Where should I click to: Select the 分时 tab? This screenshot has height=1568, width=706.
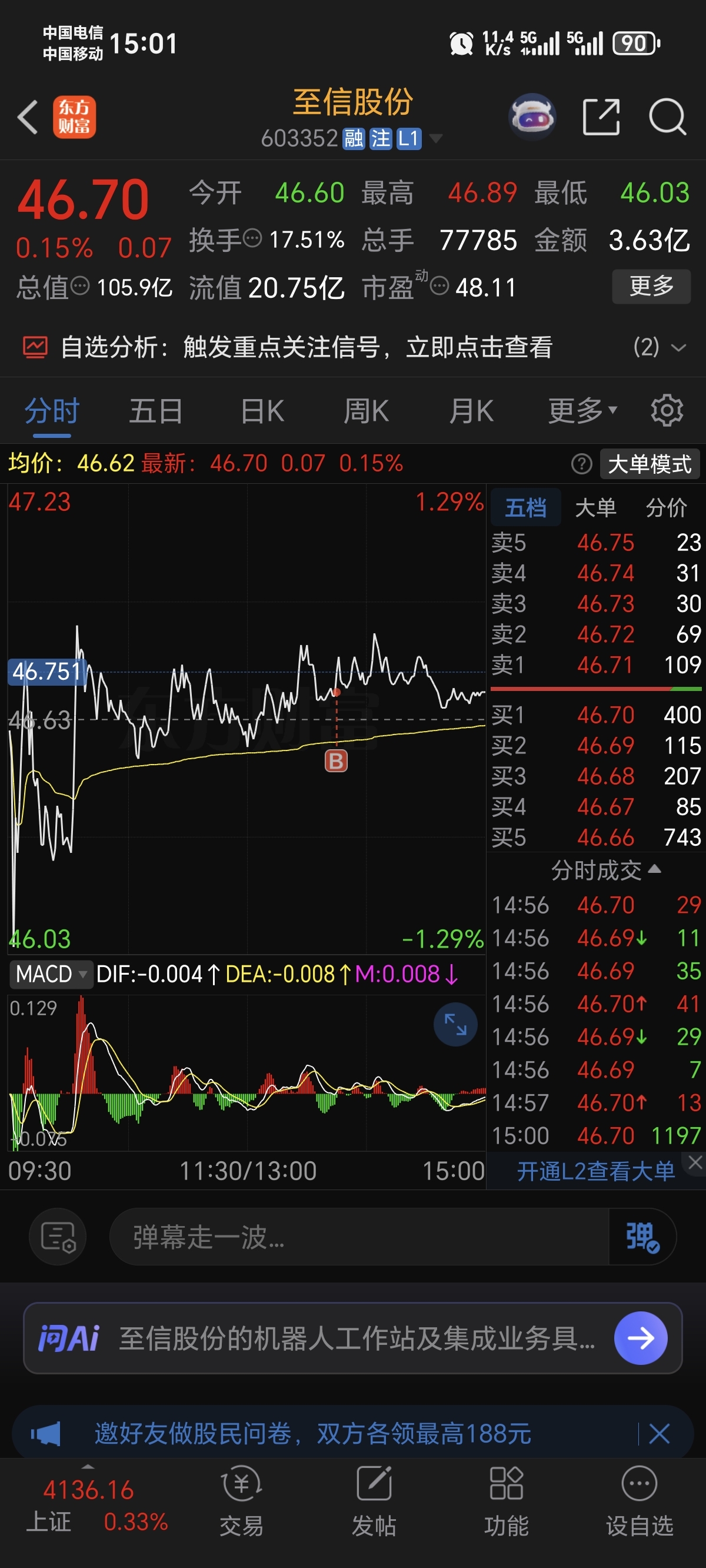52,411
